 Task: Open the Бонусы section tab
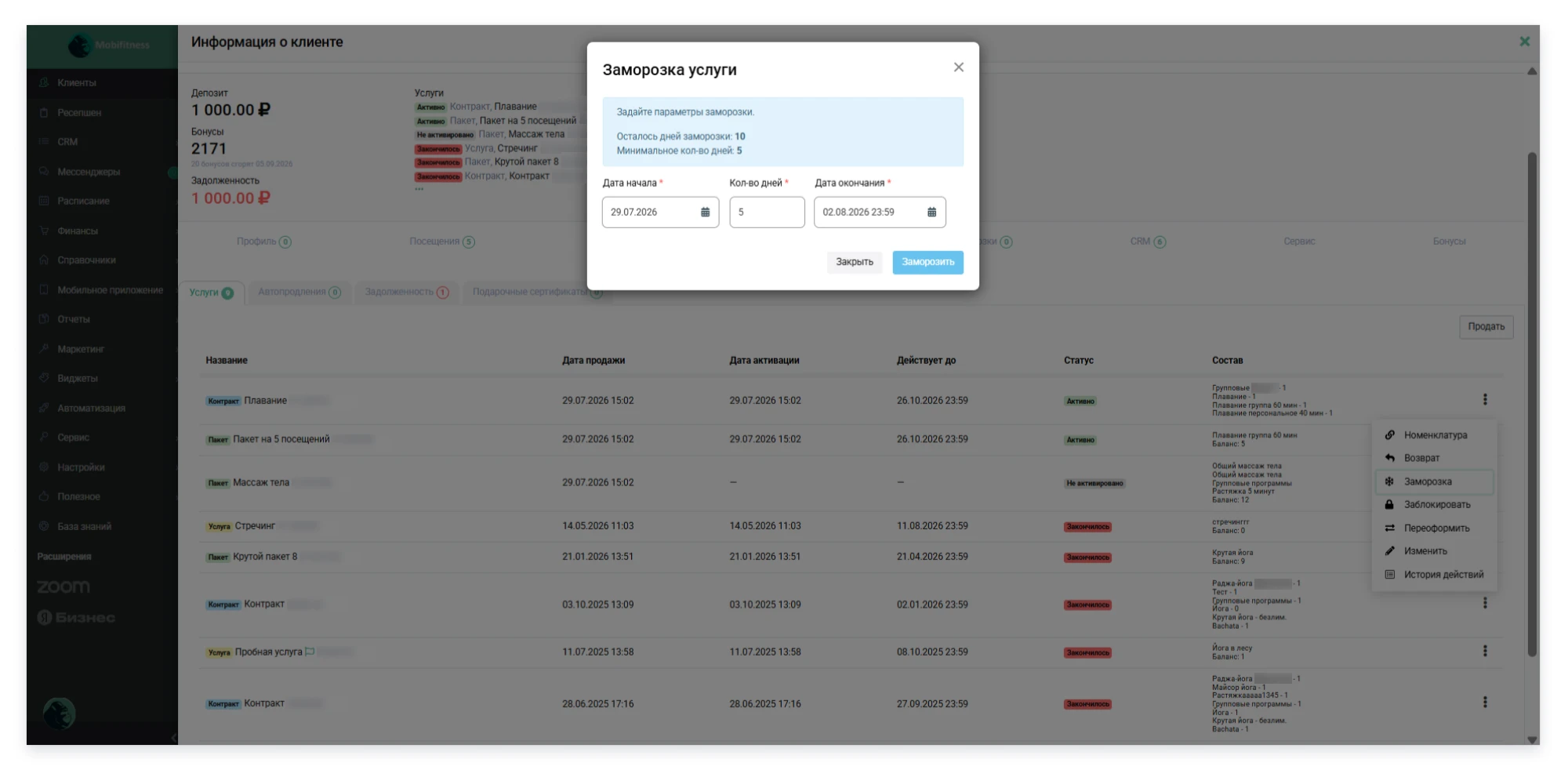pyautogui.click(x=1449, y=242)
